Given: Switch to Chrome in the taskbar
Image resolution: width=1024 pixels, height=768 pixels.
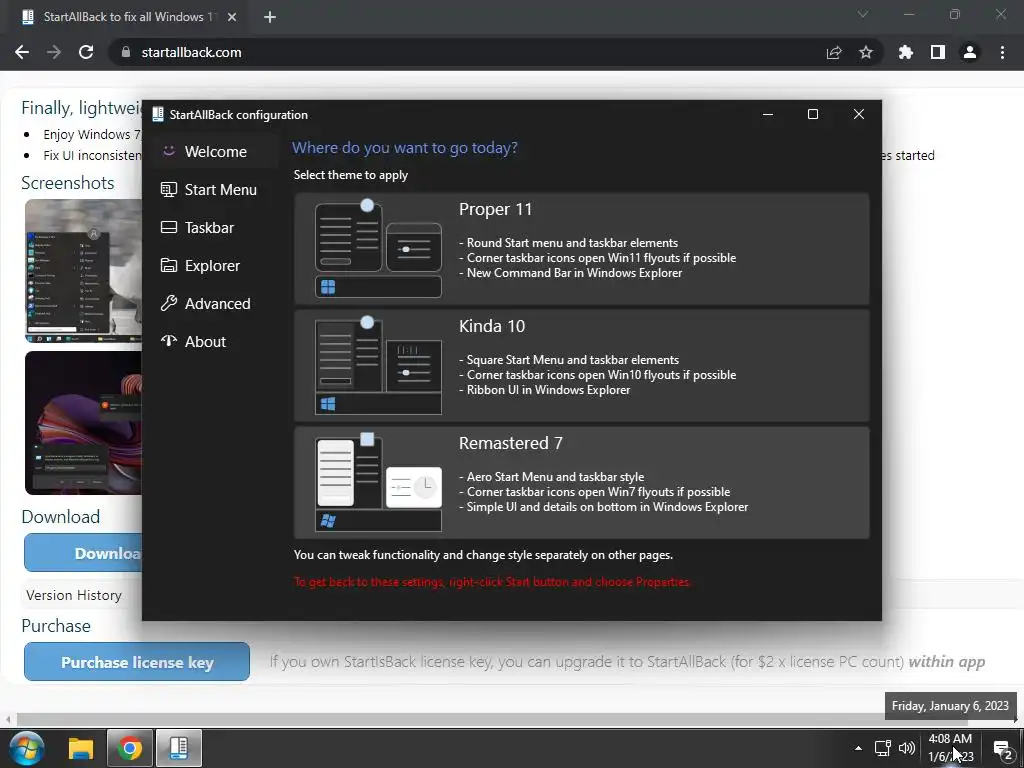Looking at the screenshot, I should click(x=130, y=748).
